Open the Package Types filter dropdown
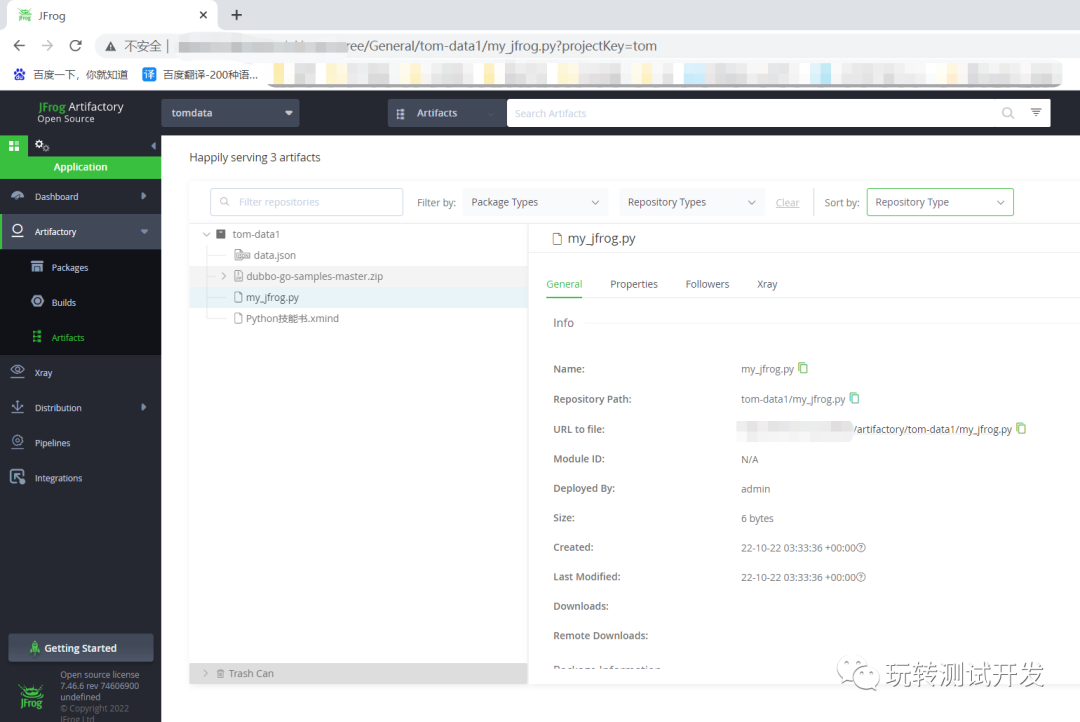 click(x=535, y=202)
